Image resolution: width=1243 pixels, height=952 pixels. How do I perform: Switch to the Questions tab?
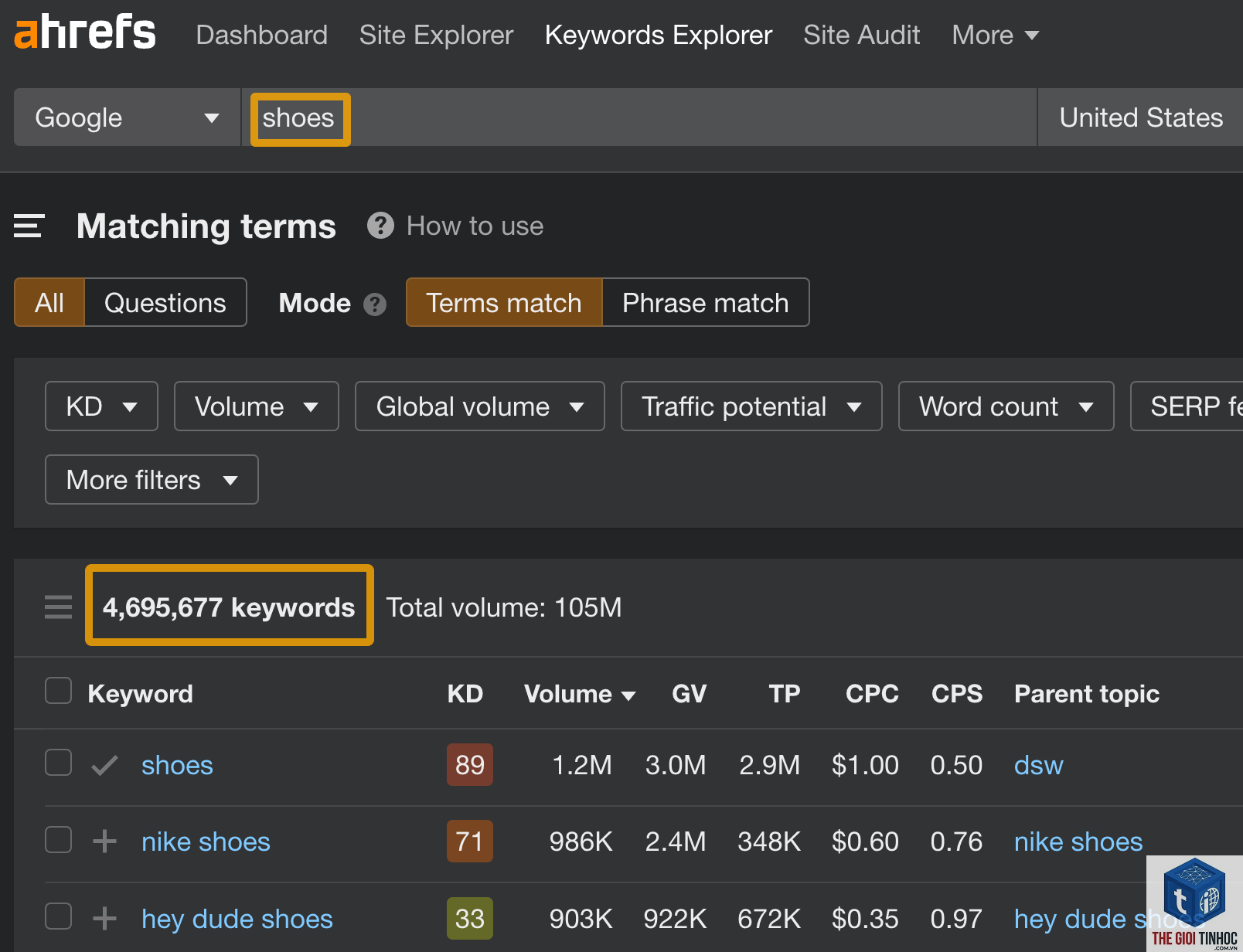tap(165, 302)
